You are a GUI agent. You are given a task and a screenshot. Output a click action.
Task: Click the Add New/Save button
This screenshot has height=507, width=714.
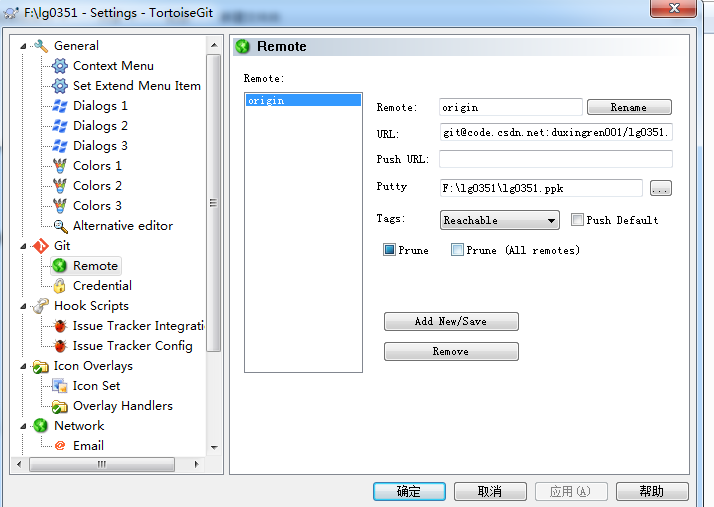[x=451, y=321]
